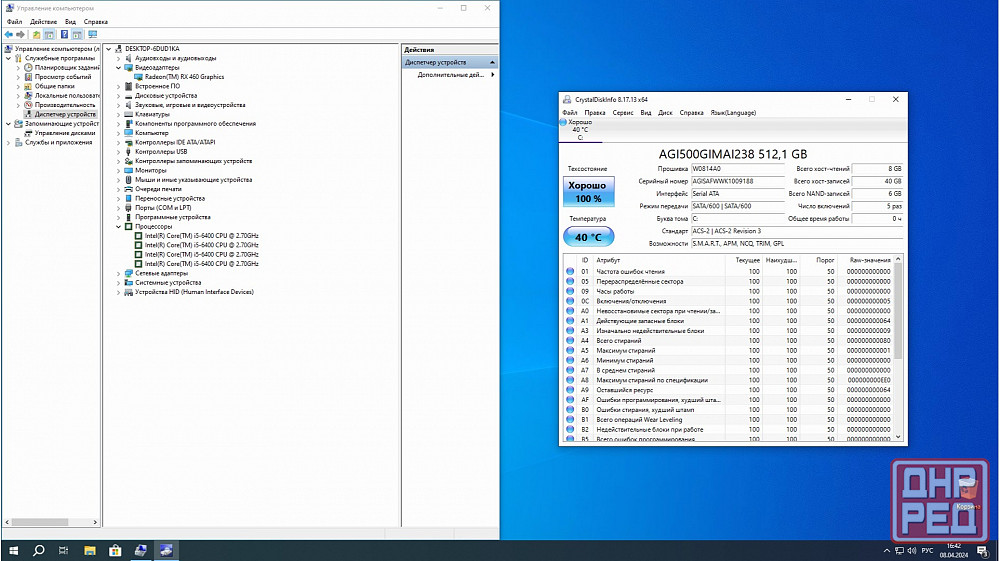This screenshot has width=1000, height=561.
Task: Click the blue Help icon in the toolbar
Action: pos(64,34)
